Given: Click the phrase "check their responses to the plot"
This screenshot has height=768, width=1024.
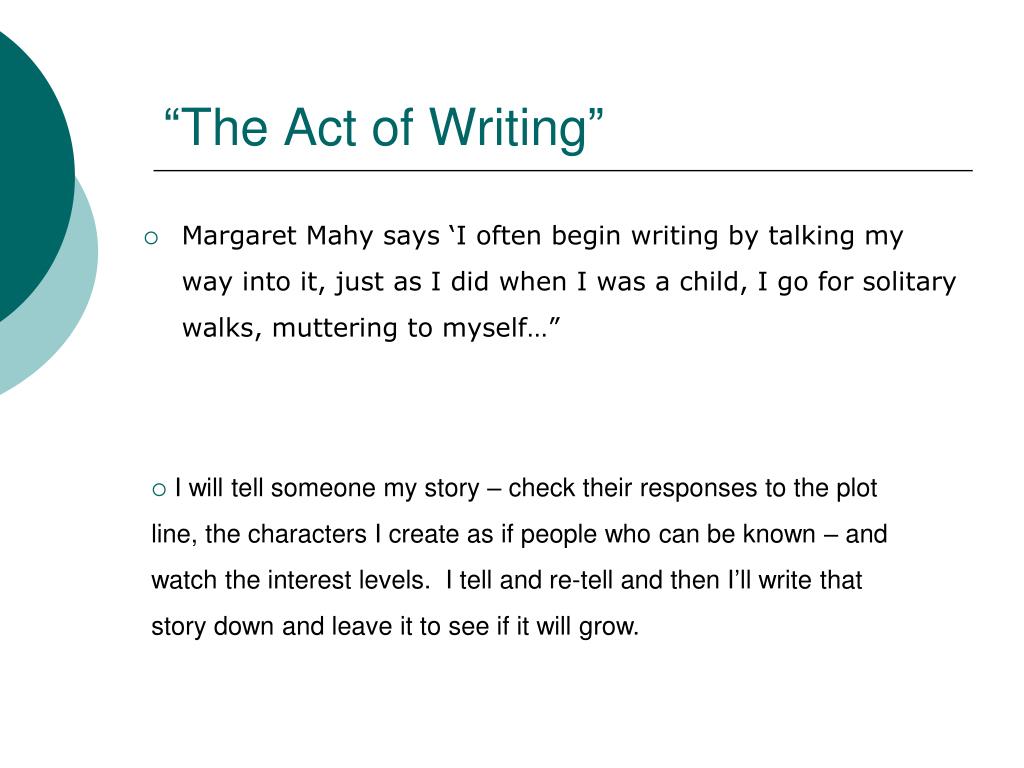Looking at the screenshot, I should (692, 488).
